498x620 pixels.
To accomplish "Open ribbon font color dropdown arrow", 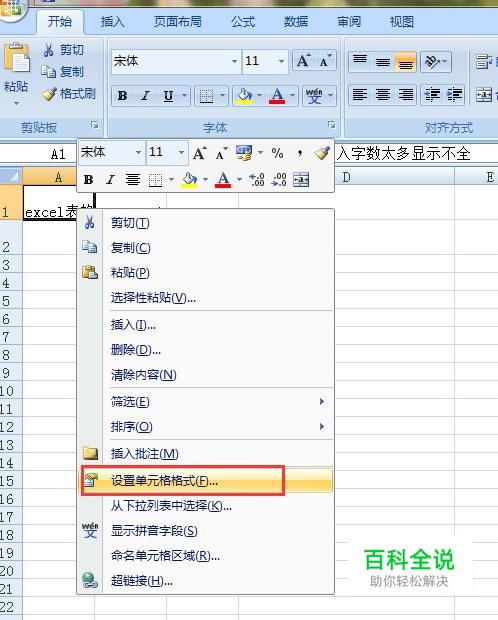I will (x=292, y=96).
